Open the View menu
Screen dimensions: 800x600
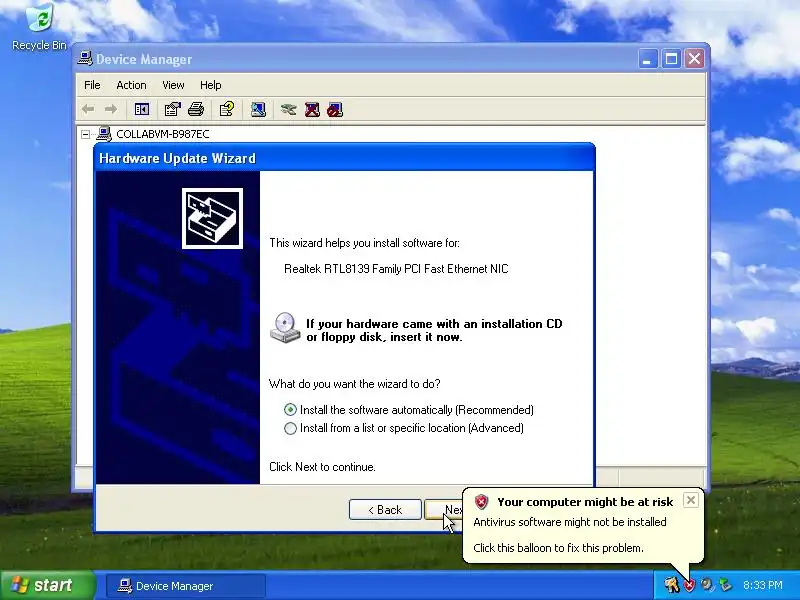point(173,85)
